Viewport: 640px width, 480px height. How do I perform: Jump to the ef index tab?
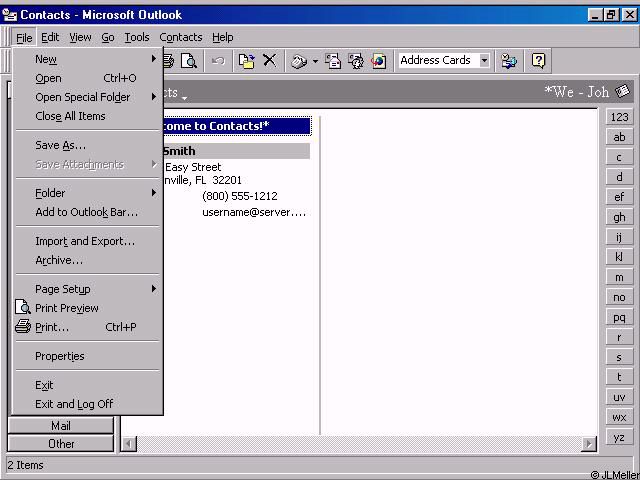tap(619, 197)
